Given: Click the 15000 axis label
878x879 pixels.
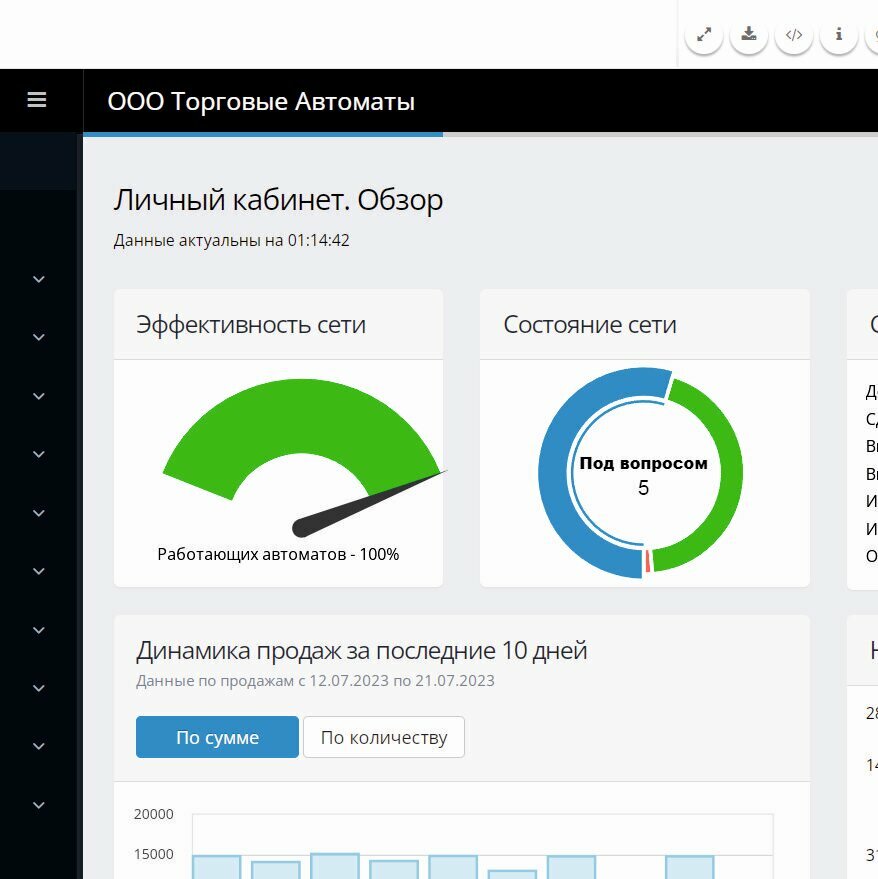Looking at the screenshot, I should point(154,854).
